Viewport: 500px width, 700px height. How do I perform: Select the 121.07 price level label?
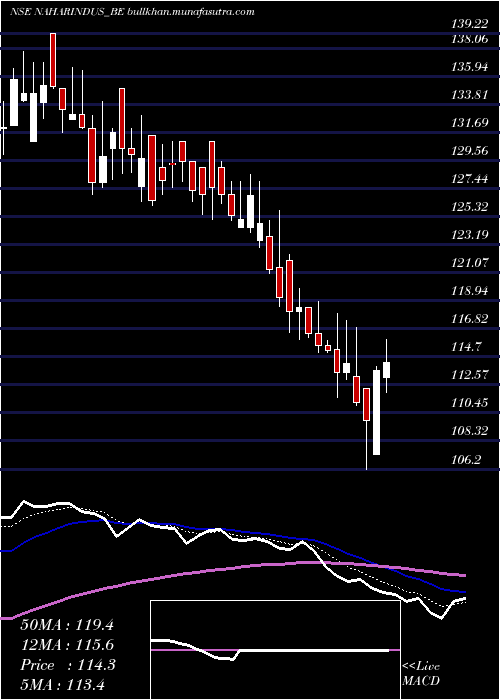[x=472, y=263]
